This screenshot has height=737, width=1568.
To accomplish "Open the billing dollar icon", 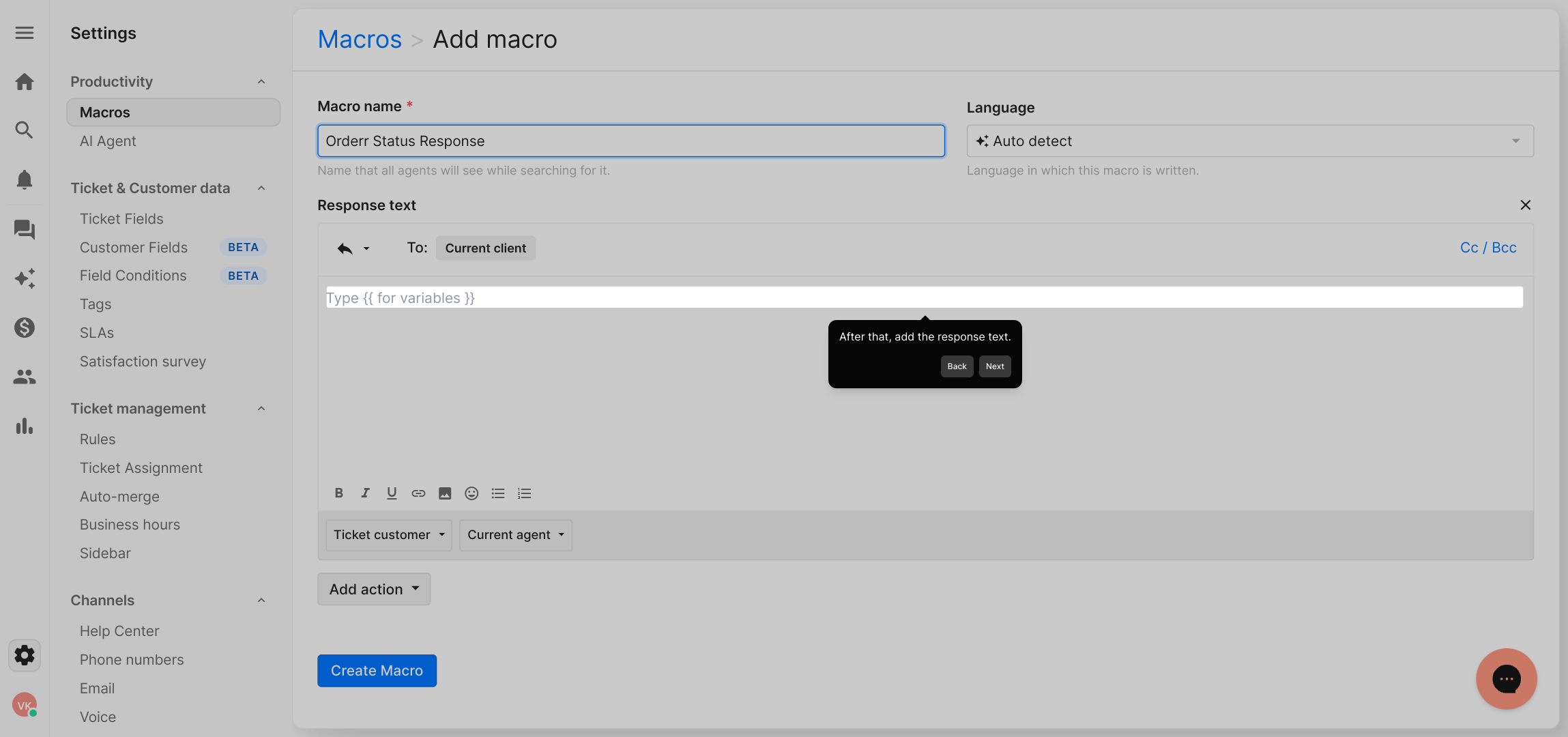I will [25, 328].
